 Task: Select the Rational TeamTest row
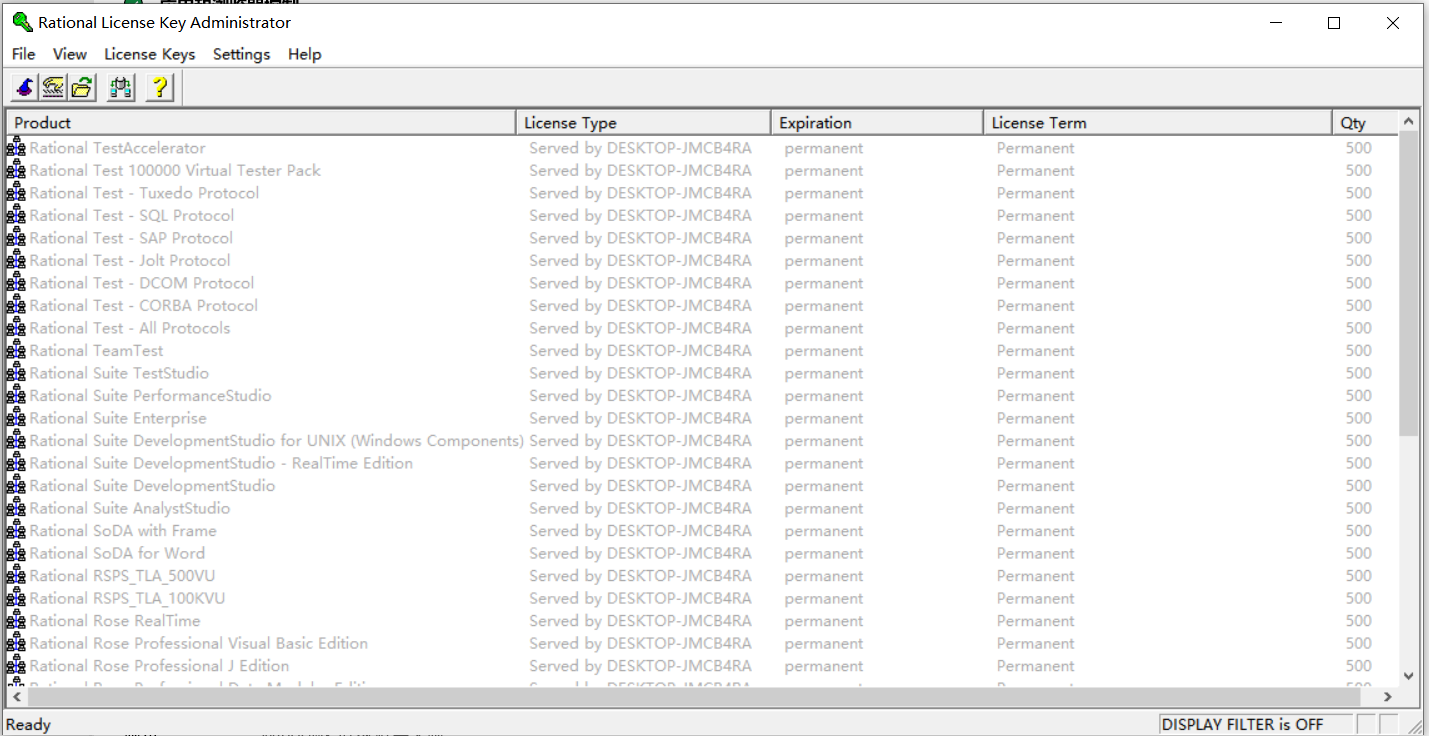coord(702,351)
